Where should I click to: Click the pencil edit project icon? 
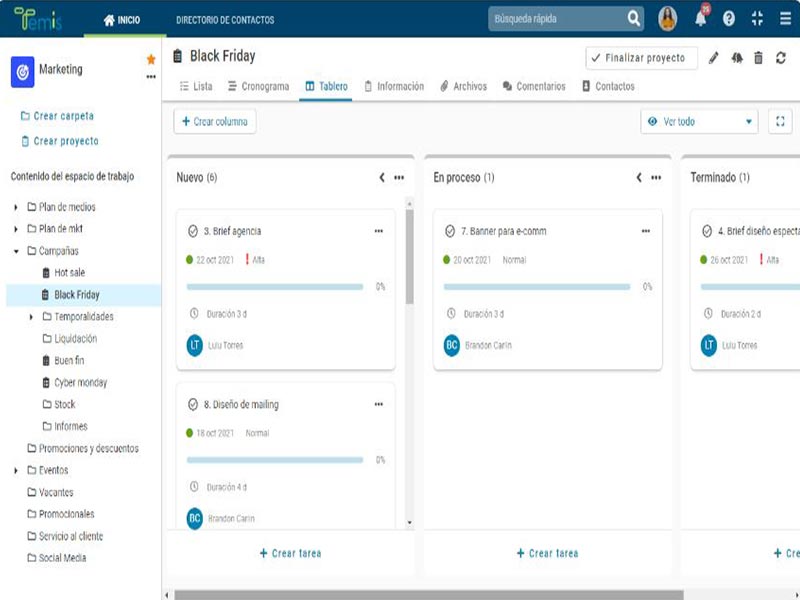tap(714, 58)
